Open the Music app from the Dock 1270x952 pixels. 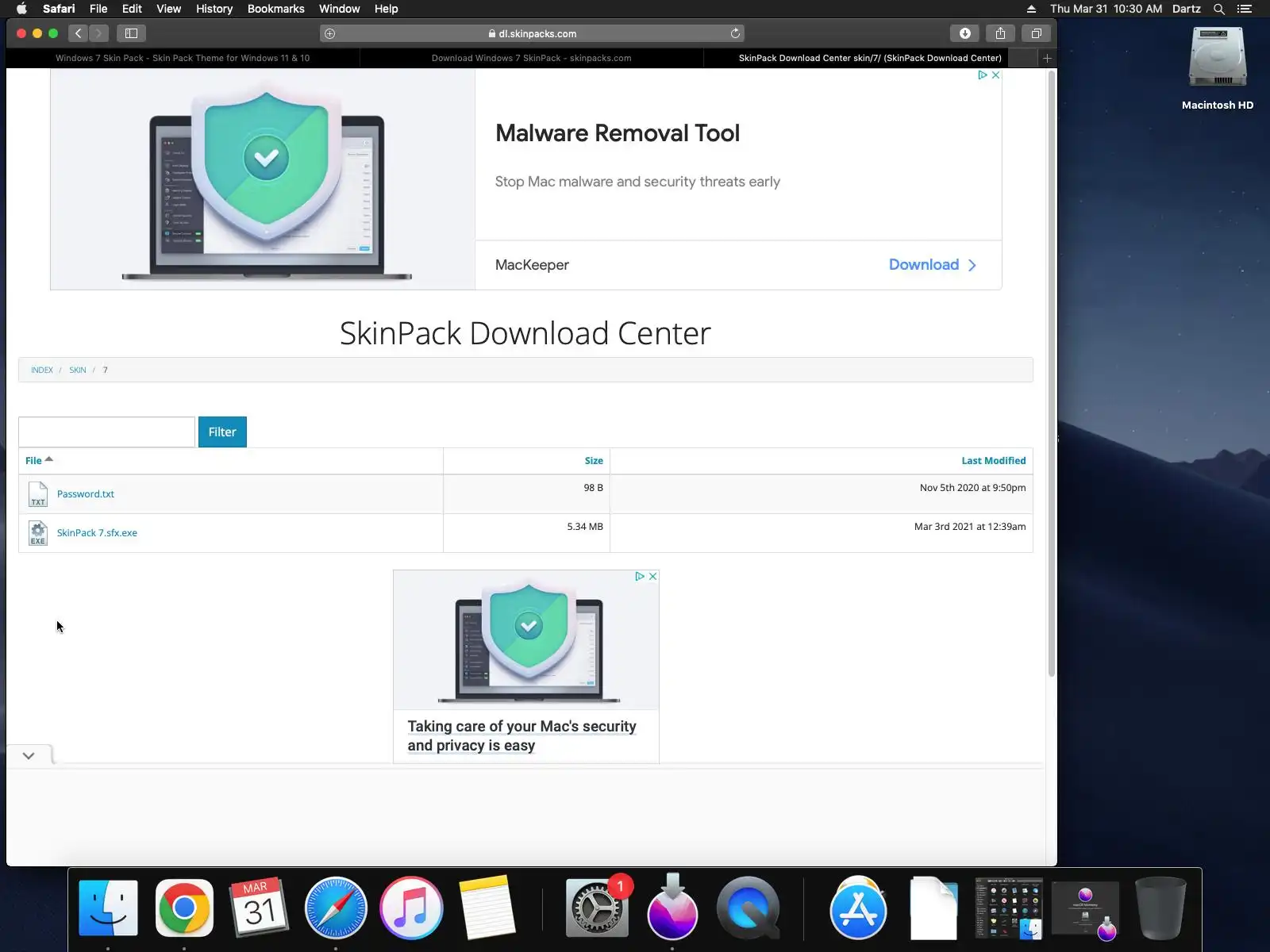point(411,908)
